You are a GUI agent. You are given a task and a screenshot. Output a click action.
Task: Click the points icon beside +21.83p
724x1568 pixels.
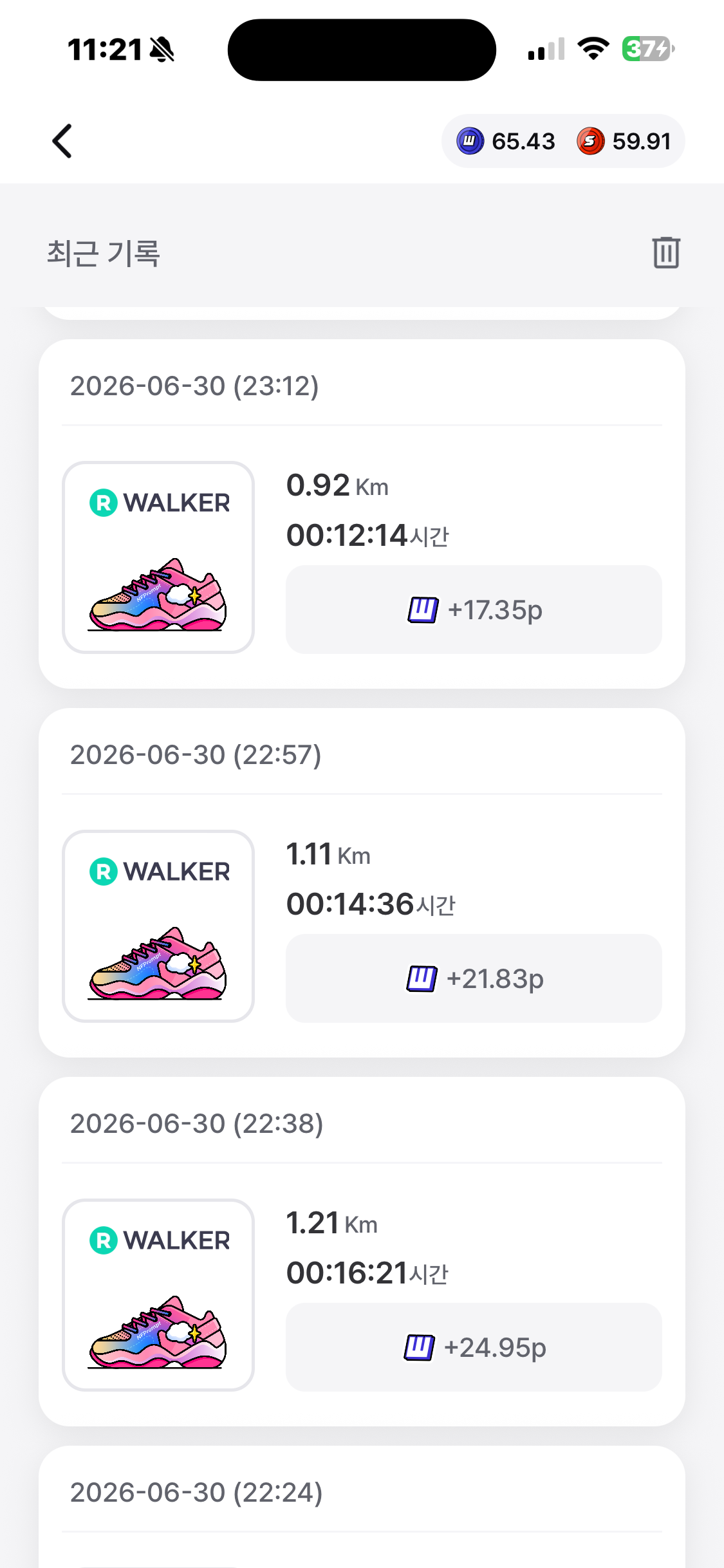tap(422, 978)
